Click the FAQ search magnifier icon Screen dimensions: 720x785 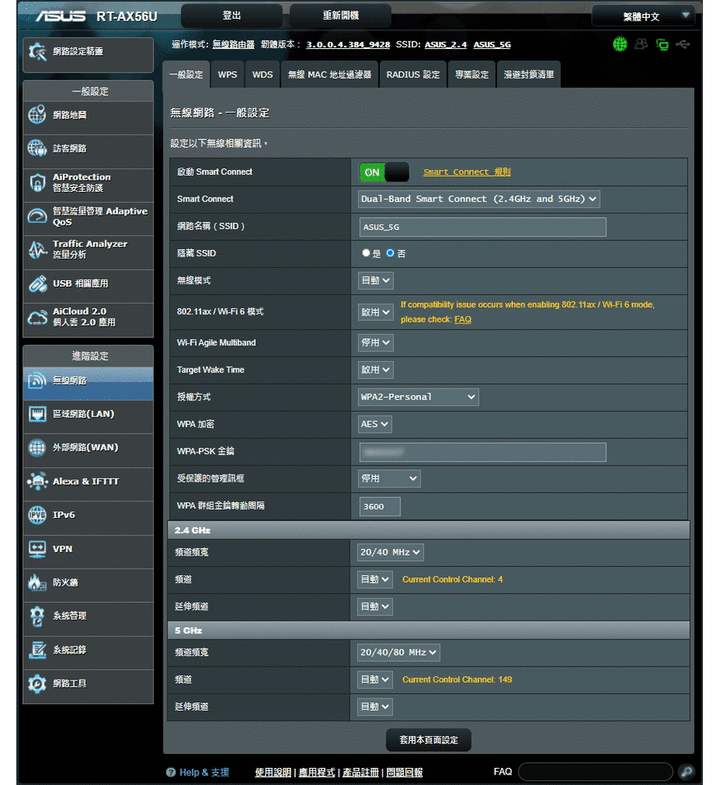tap(686, 771)
